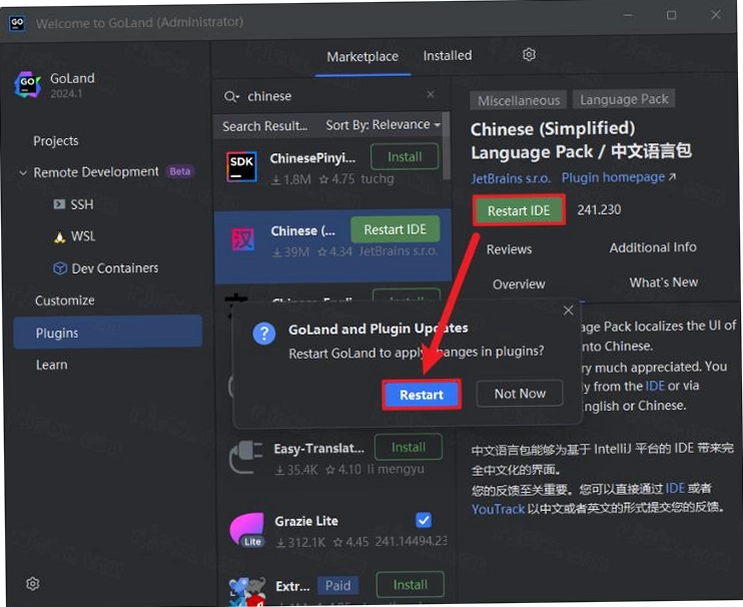Open the Plugin homepage link
This screenshot has width=743, height=607.
[618, 177]
